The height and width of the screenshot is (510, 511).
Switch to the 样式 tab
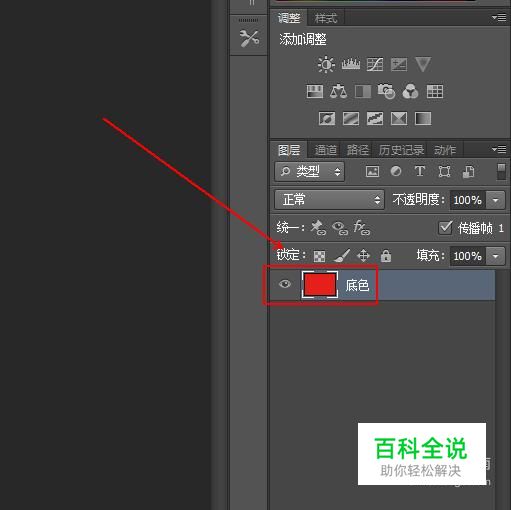pos(326,18)
